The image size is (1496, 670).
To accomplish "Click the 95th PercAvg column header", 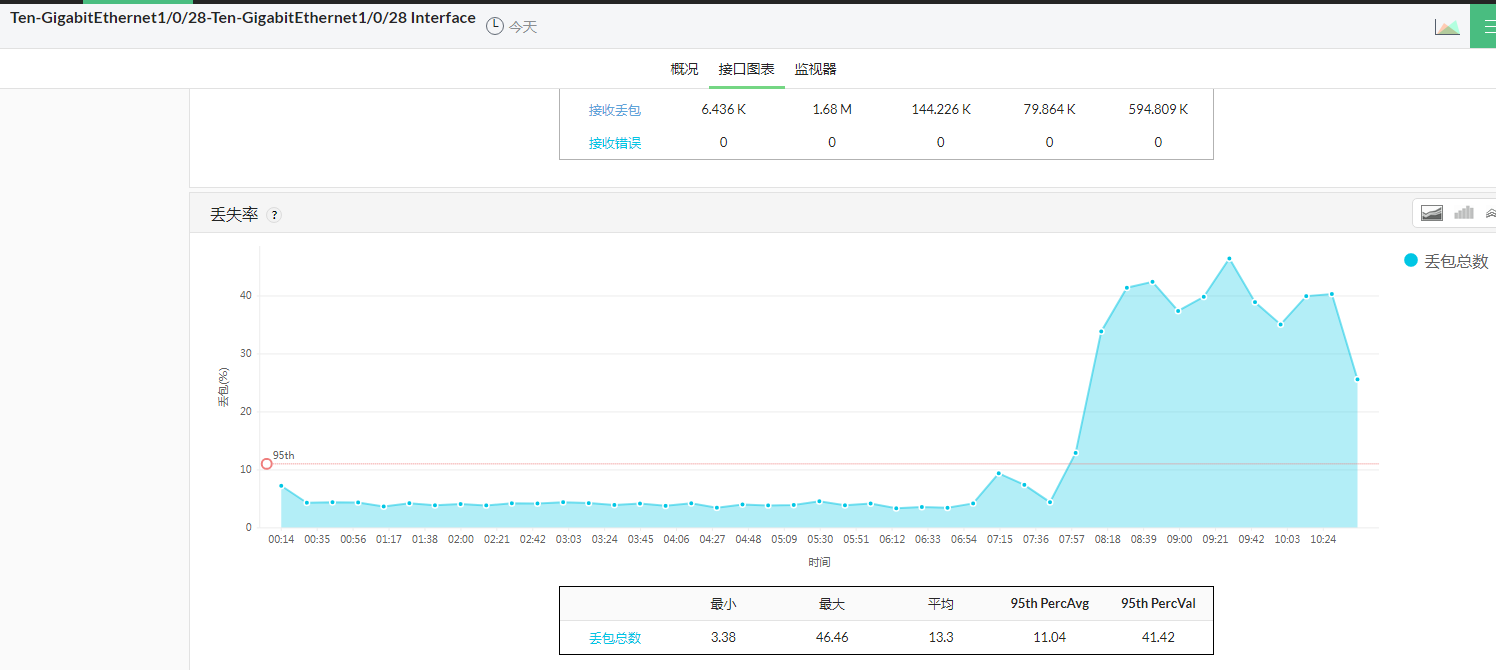I will click(1049, 603).
